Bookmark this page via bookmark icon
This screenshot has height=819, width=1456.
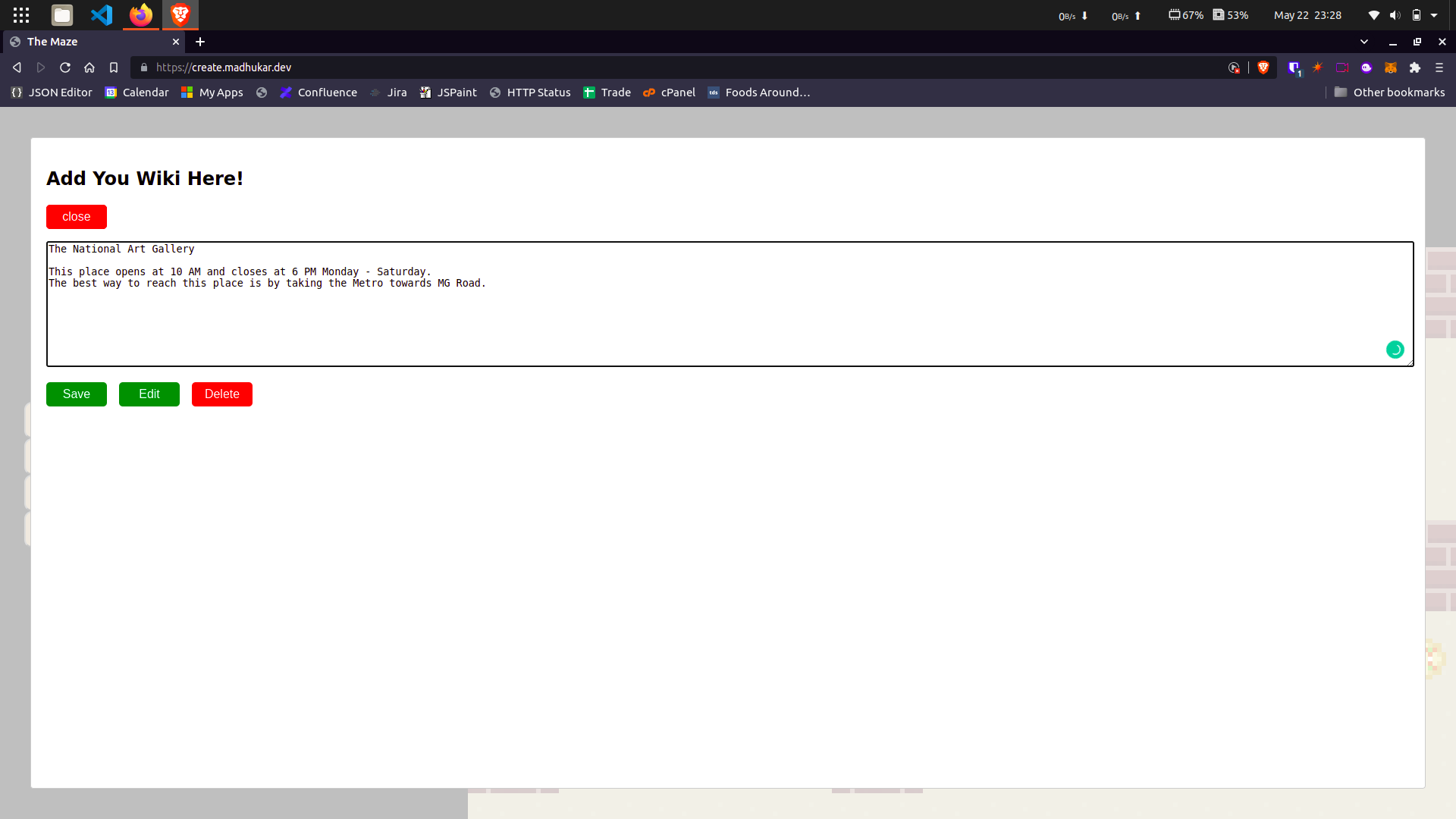click(114, 67)
